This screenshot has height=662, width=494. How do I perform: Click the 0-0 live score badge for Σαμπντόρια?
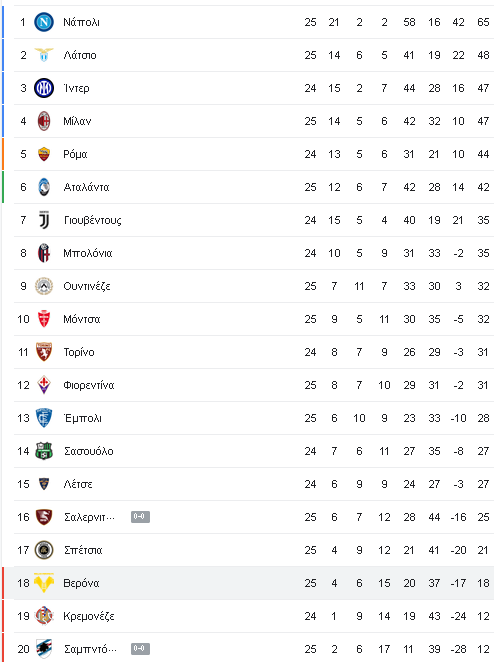click(x=140, y=649)
